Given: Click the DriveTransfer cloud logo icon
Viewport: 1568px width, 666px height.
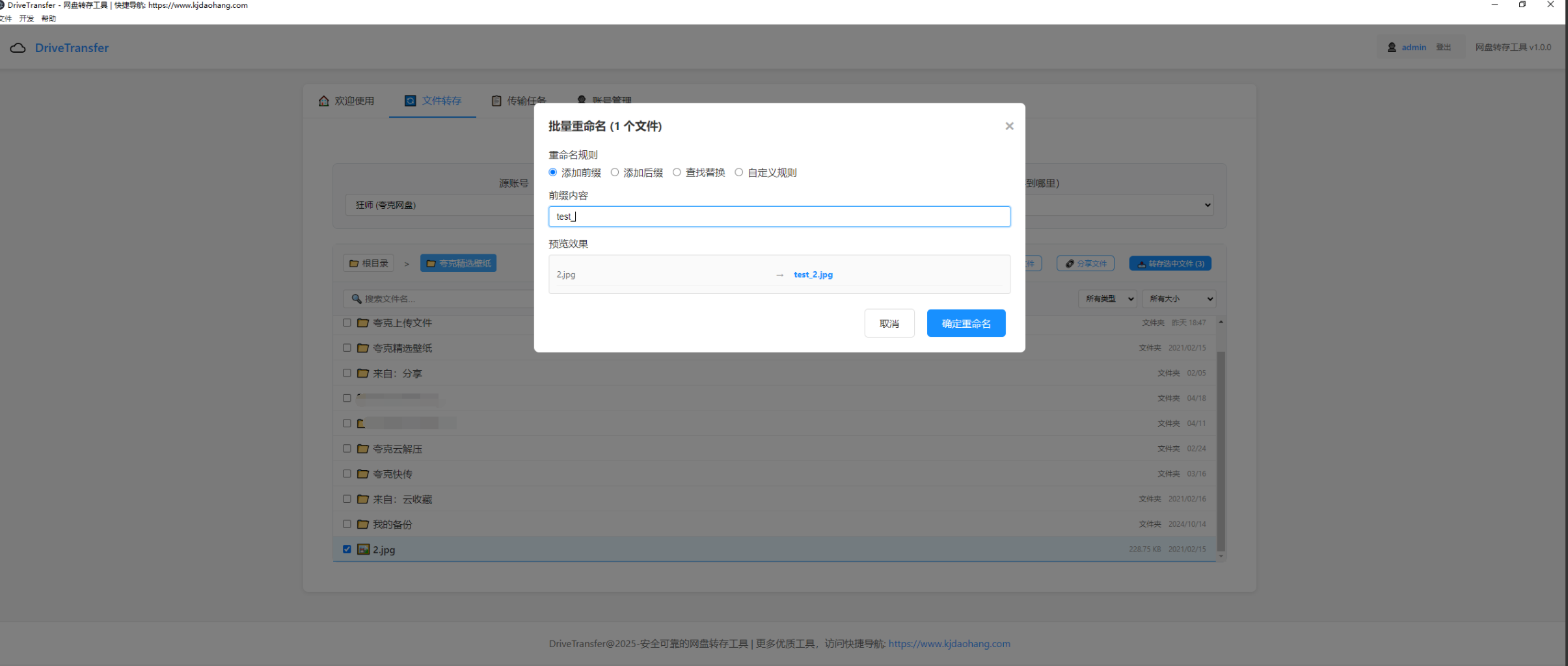Looking at the screenshot, I should [x=18, y=48].
